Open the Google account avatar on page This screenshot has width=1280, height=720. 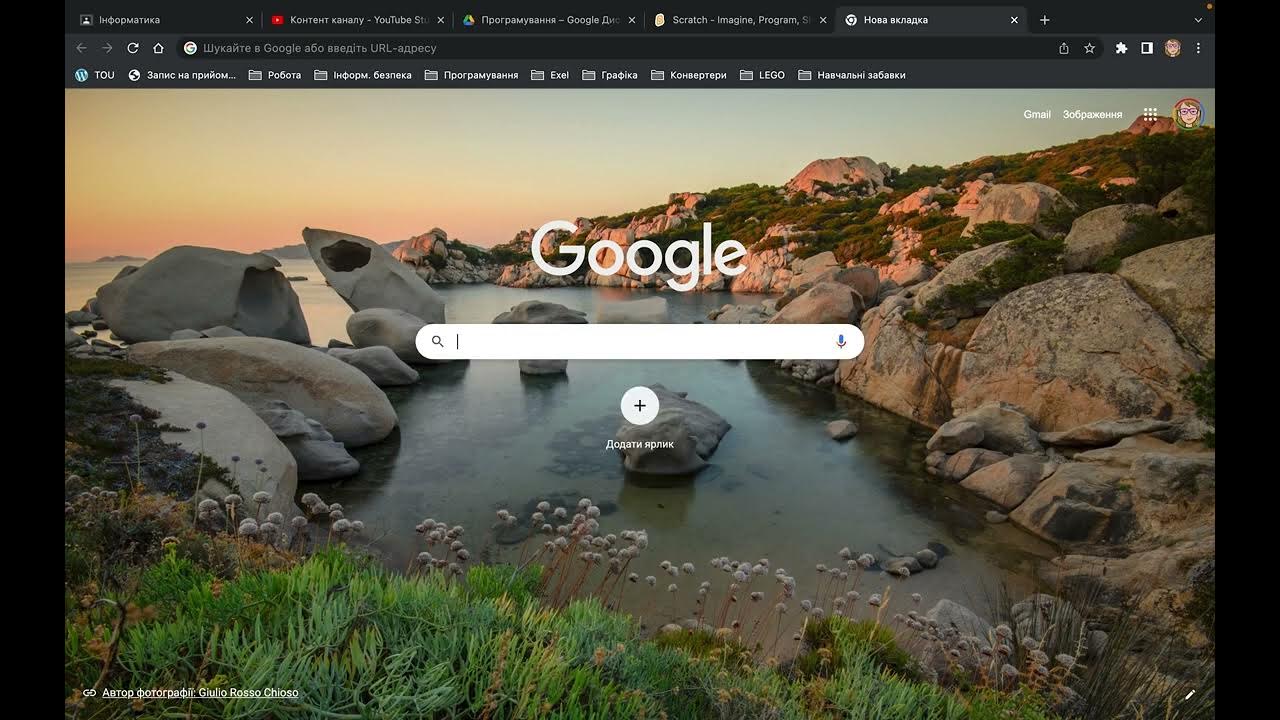(x=1188, y=114)
